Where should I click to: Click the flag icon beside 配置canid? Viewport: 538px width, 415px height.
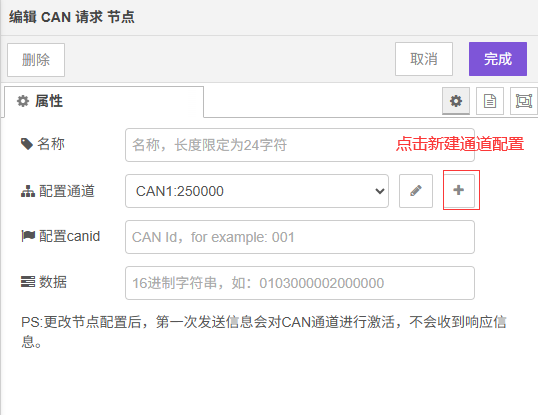coord(28,236)
